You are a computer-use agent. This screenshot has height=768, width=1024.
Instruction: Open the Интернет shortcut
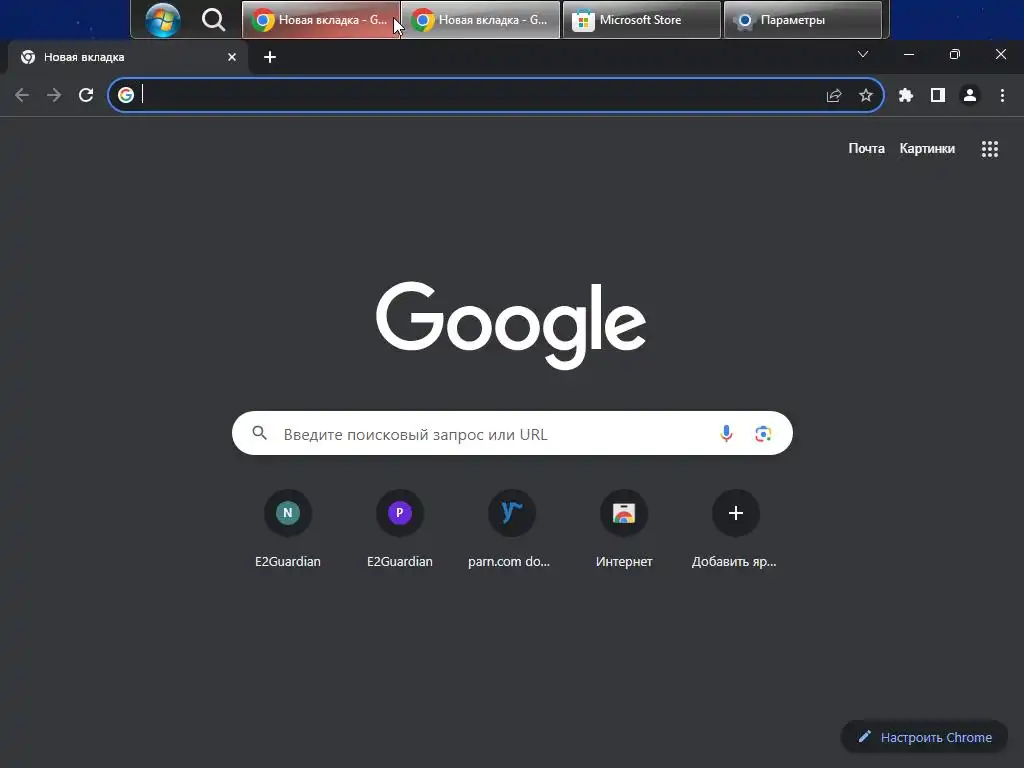pos(624,528)
